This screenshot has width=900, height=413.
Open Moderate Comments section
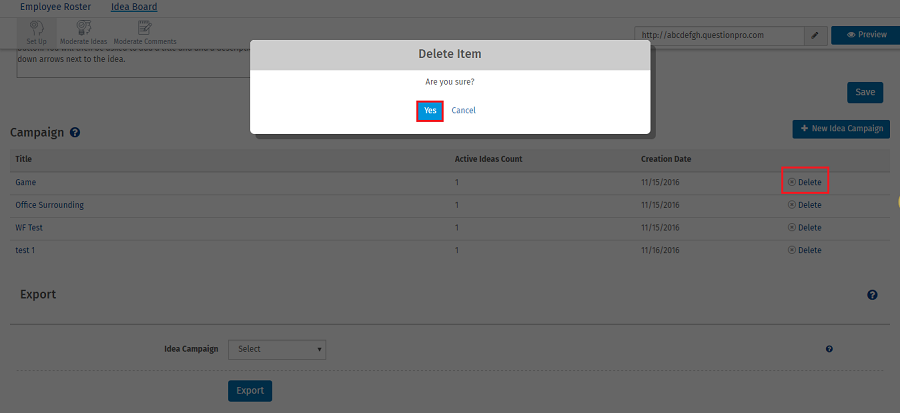pos(145,33)
